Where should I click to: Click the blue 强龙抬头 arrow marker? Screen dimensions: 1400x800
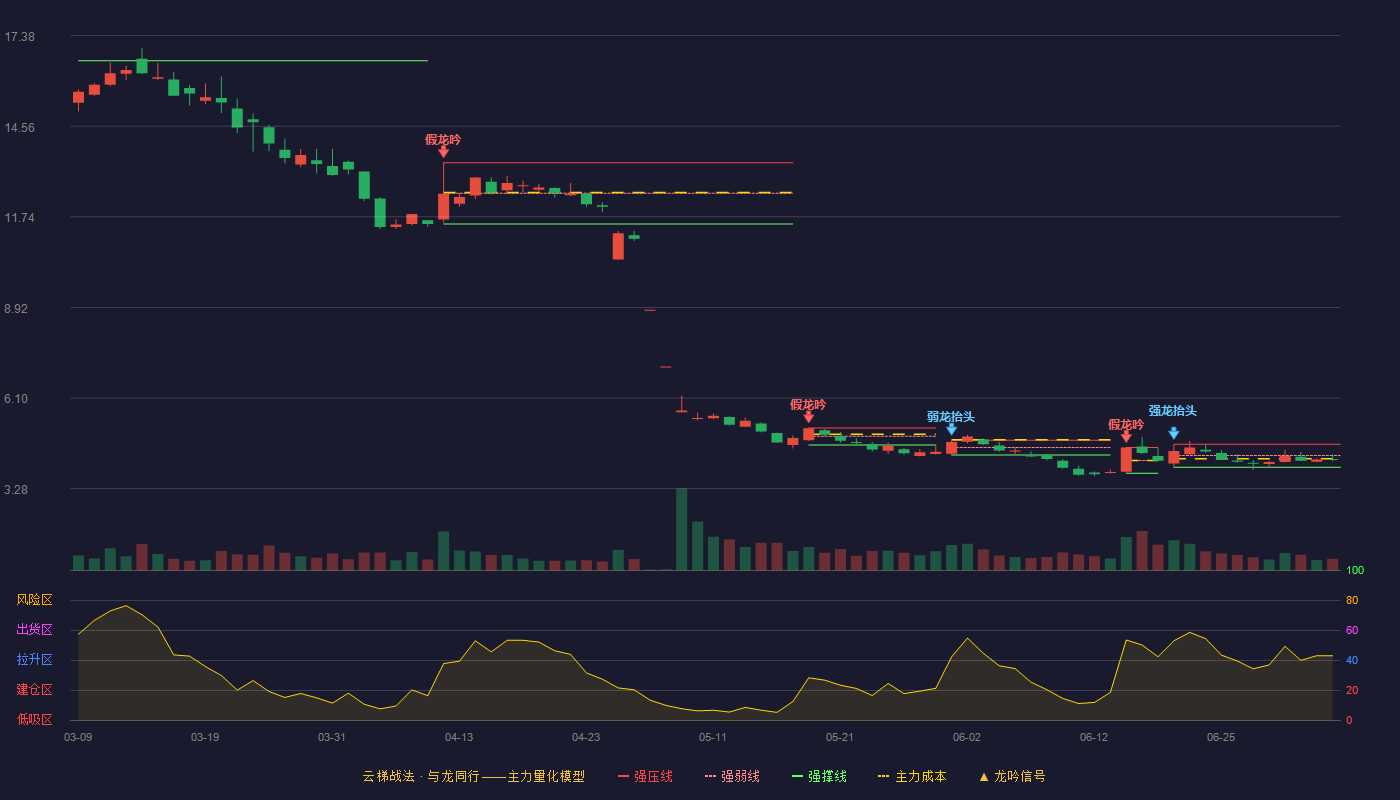click(1173, 433)
